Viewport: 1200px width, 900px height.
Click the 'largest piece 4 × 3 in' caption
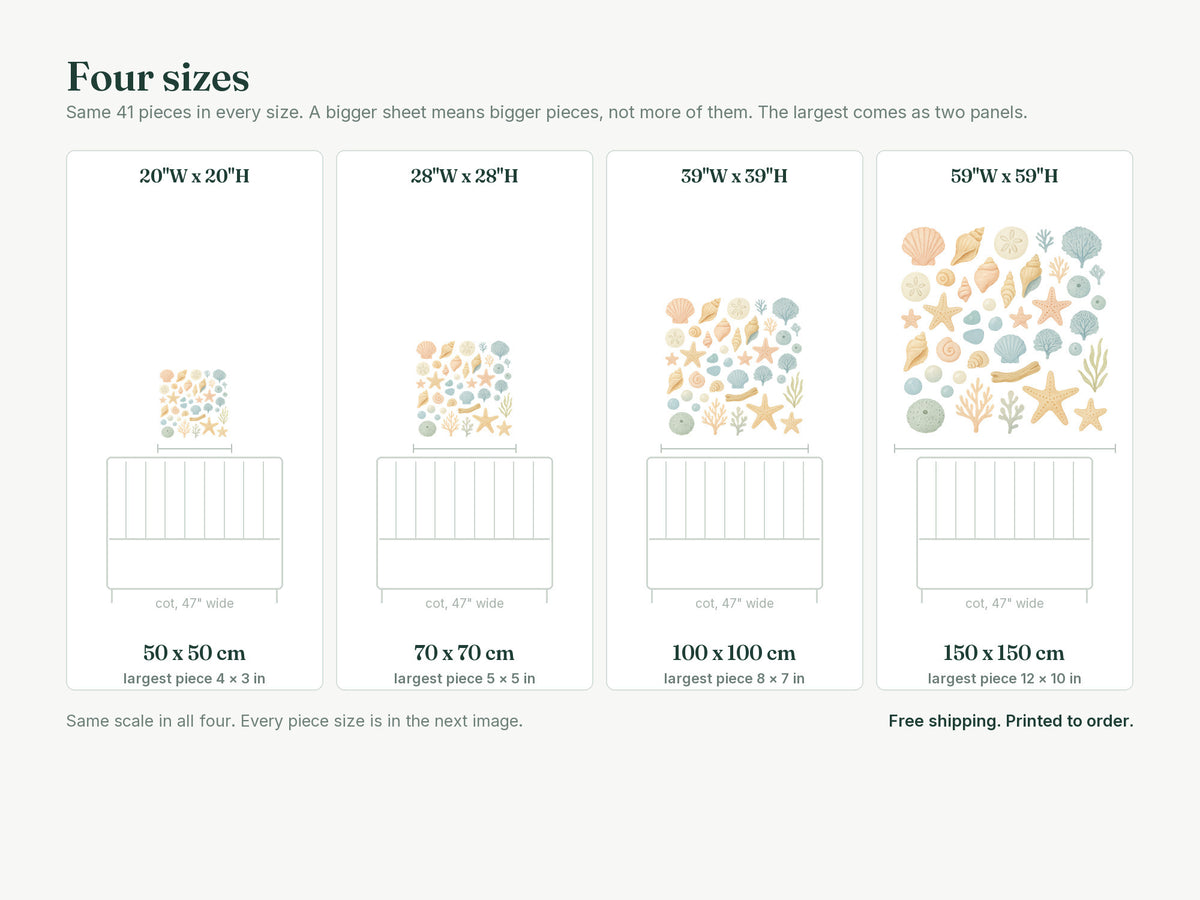click(x=194, y=679)
